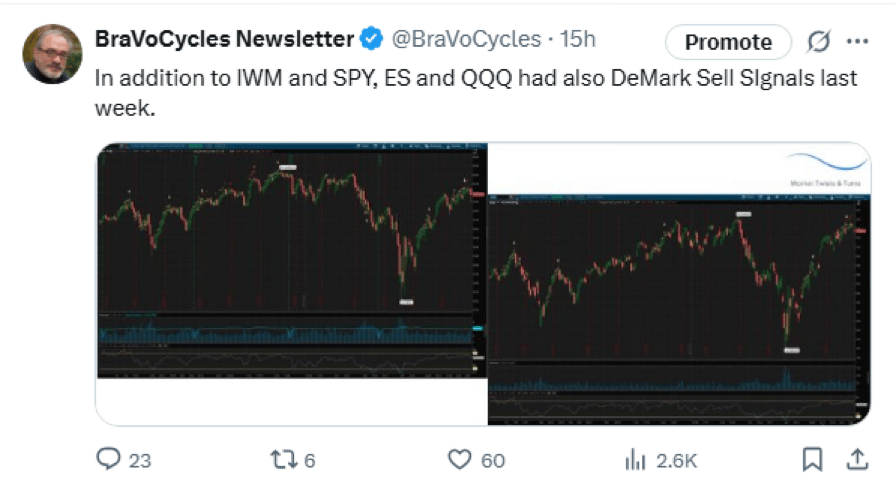The image size is (896, 490).
Task: Click the Promote button
Action: click(x=728, y=42)
